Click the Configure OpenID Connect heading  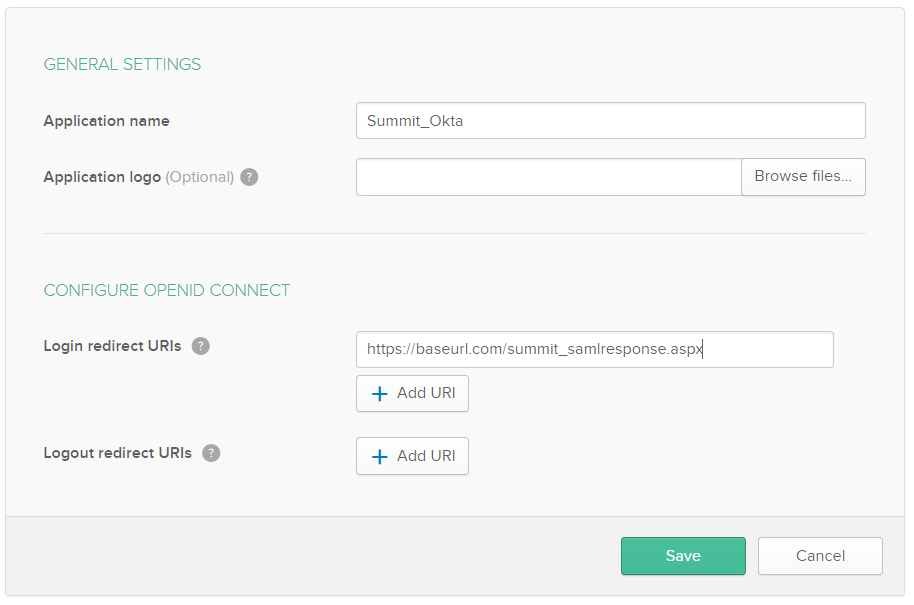pyautogui.click(x=166, y=290)
